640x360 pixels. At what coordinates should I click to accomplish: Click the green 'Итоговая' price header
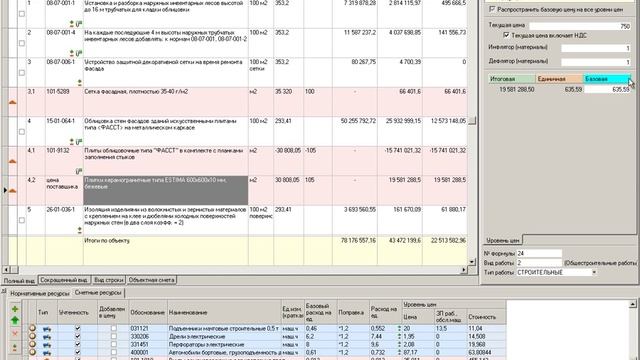pyautogui.click(x=512, y=79)
